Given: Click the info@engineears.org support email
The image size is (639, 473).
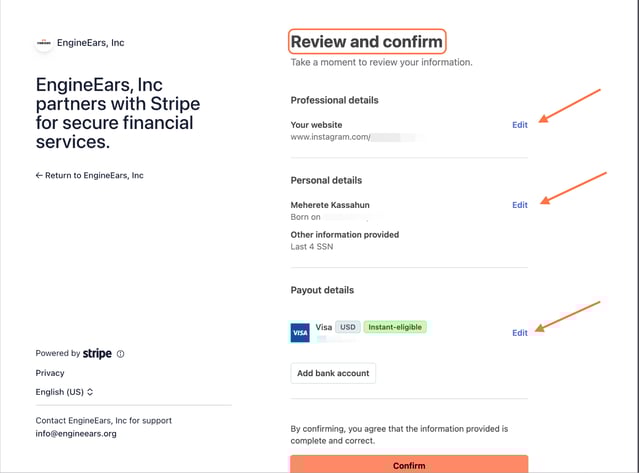Looking at the screenshot, I should pyautogui.click(x=76, y=434).
